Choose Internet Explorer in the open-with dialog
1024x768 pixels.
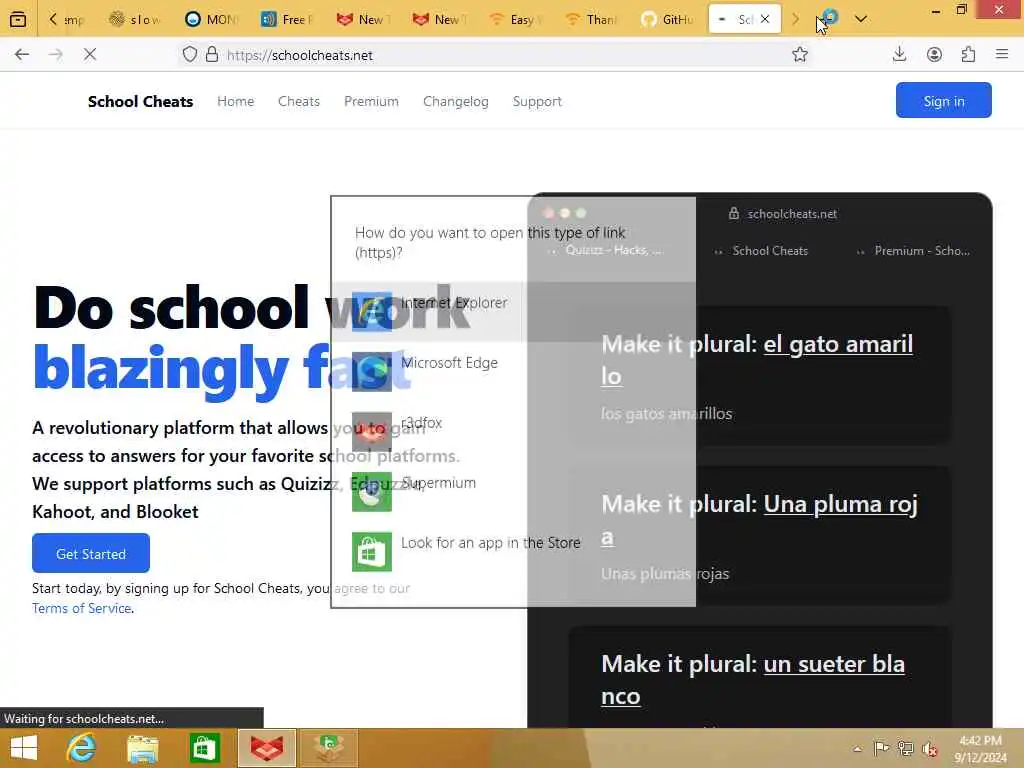pyautogui.click(x=513, y=312)
